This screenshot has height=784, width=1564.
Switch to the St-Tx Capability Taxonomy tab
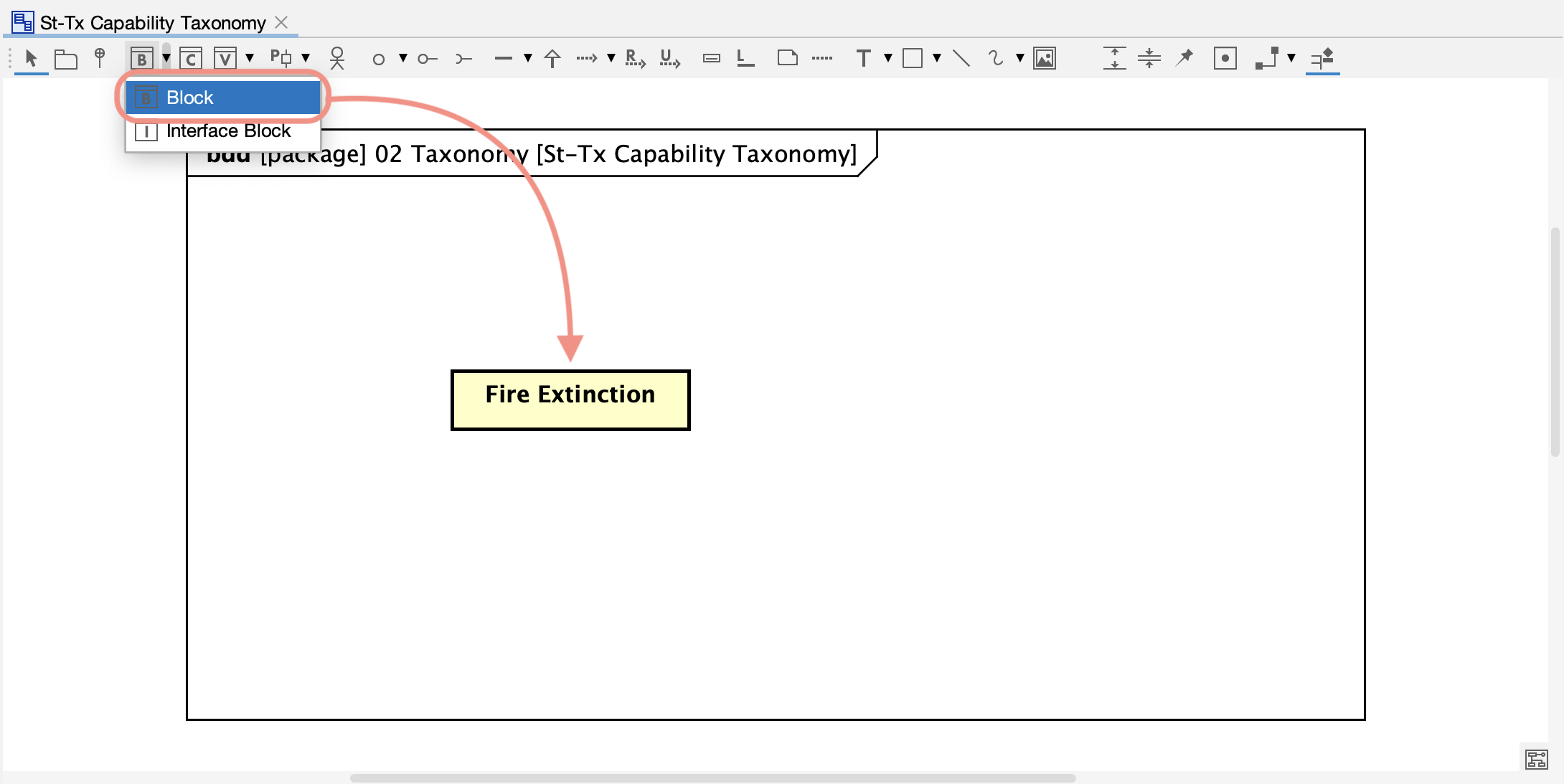151,22
